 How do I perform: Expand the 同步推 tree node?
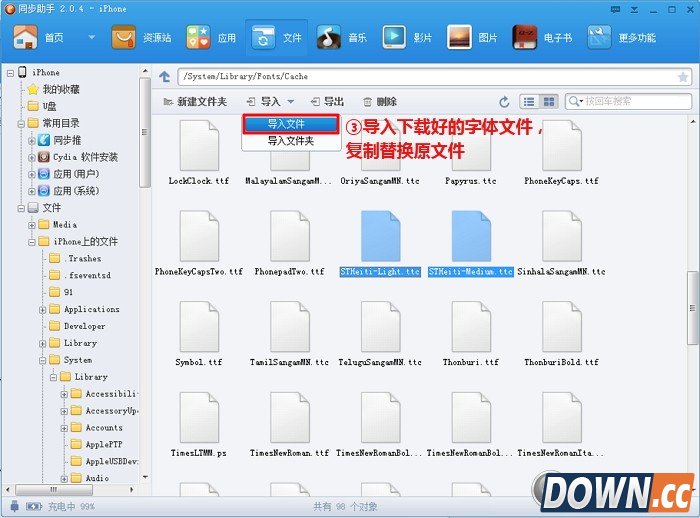pos(32,141)
